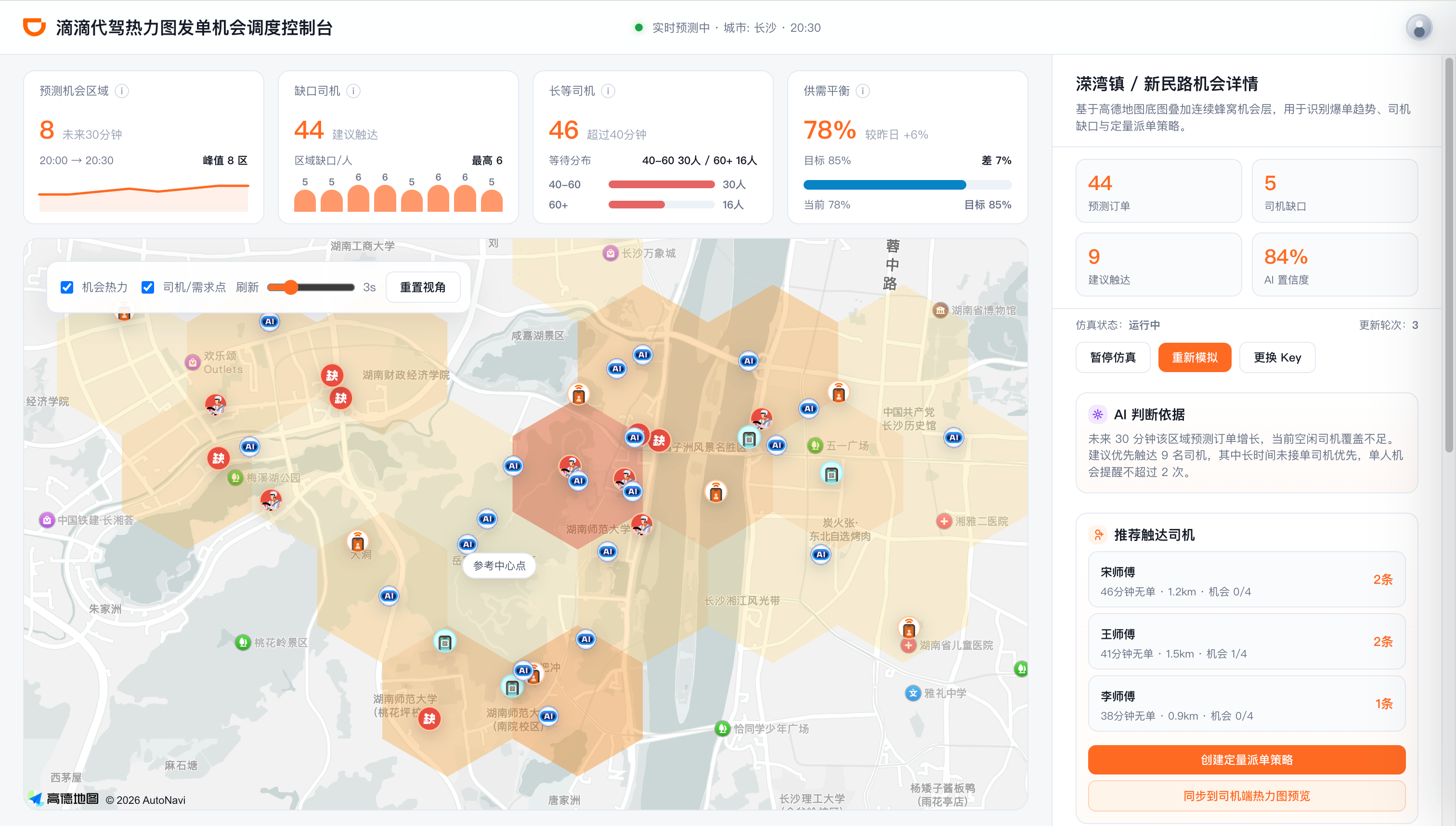This screenshot has height=826, width=1456.
Task: Click 缺 marker above 梅溪湖公园
Action: click(219, 458)
